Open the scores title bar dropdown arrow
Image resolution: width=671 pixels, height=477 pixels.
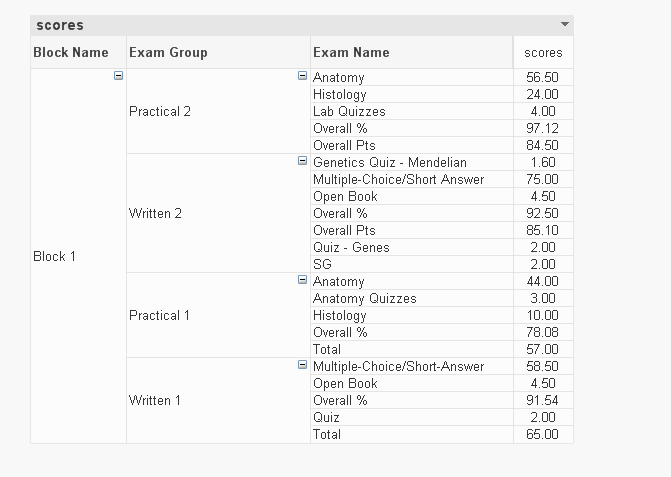(565, 24)
